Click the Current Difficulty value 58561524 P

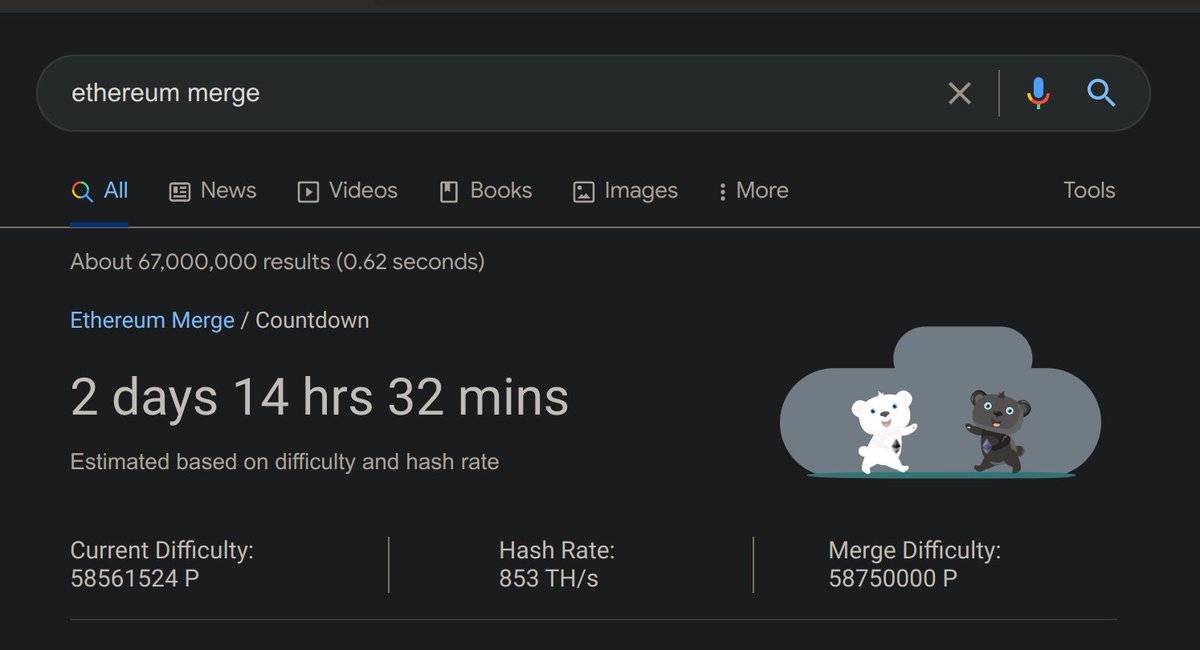pyautogui.click(x=135, y=578)
